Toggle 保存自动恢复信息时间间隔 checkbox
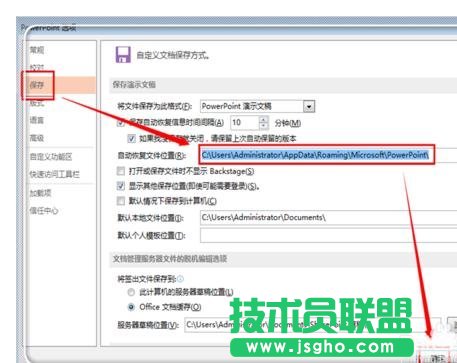The image size is (457, 363). click(121, 123)
